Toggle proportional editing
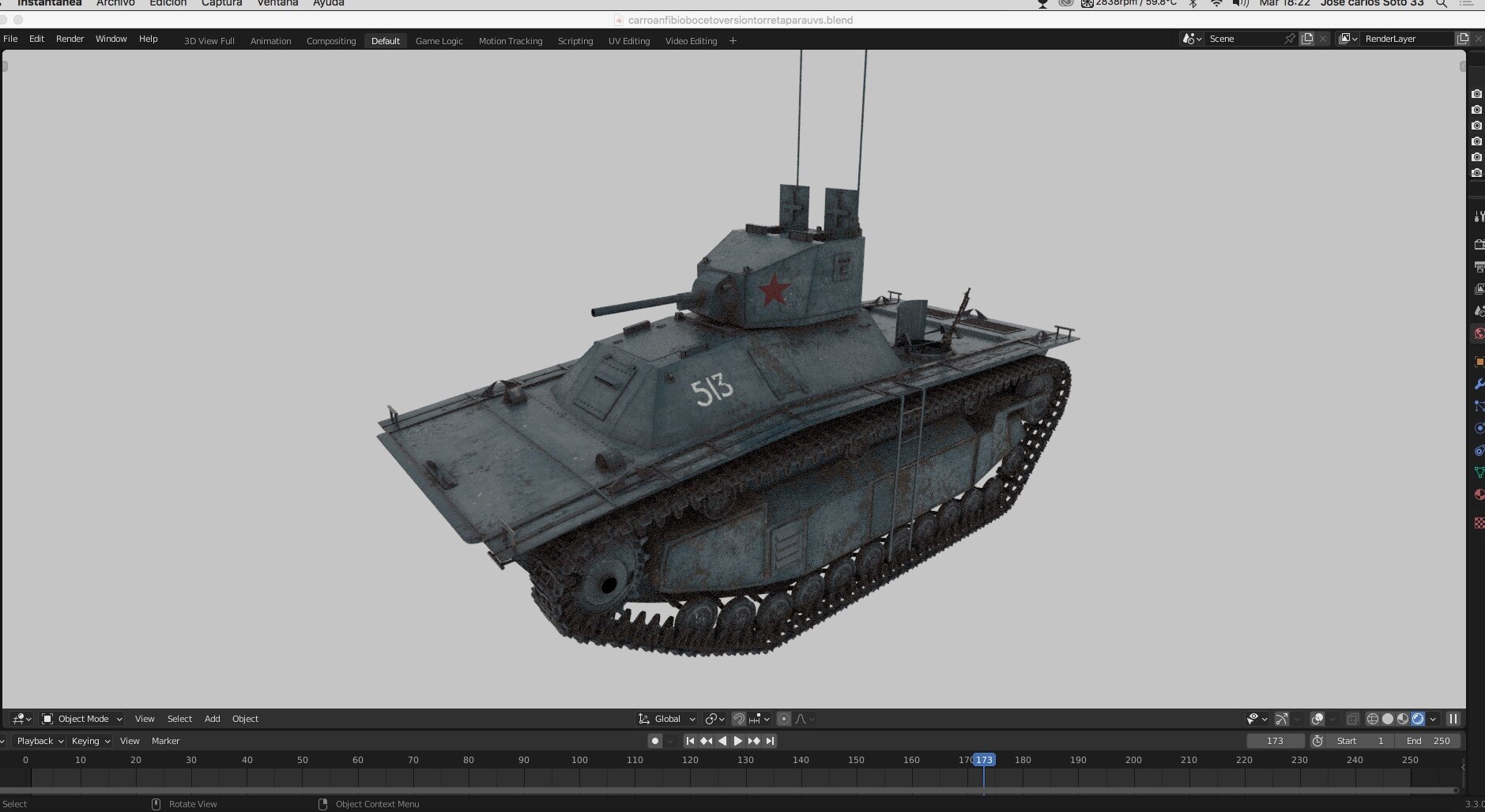The height and width of the screenshot is (812, 1485). click(x=783, y=719)
